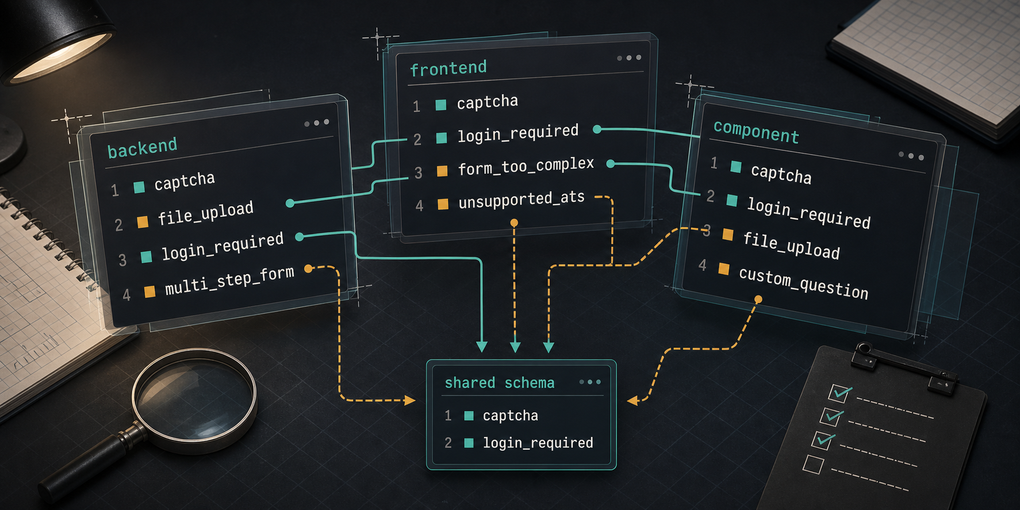1020x510 pixels.
Task: Select the captcha row in shared schema
Action: click(x=491, y=416)
